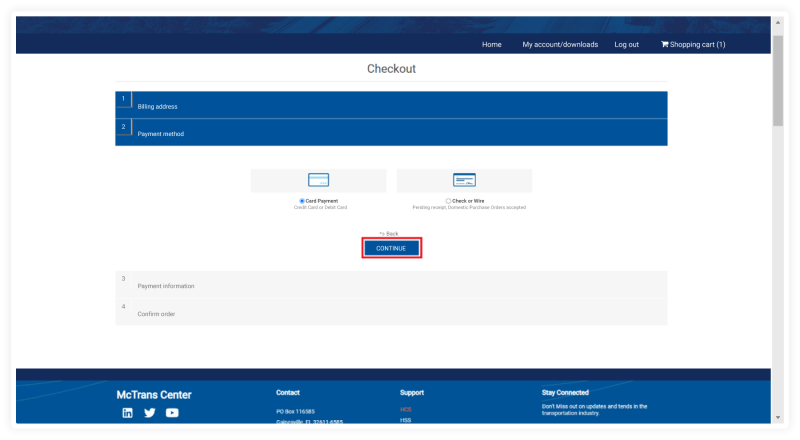Click the scrollbar down arrow
The width and height of the screenshot is (800, 440).
point(777,417)
